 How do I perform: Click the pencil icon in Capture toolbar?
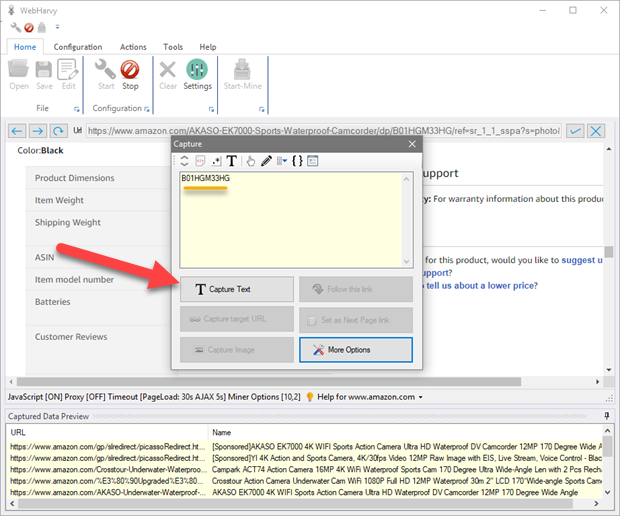[x=266, y=160]
